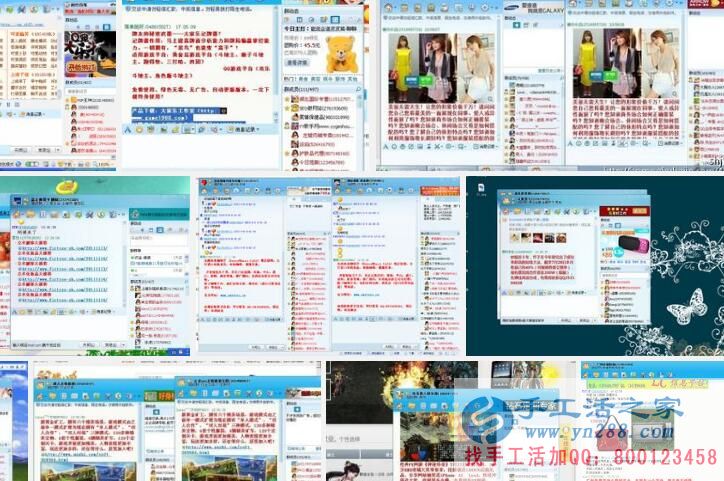Select first member in teddy bear chat member list
Viewport: 724px width, 481px height.
[316, 98]
